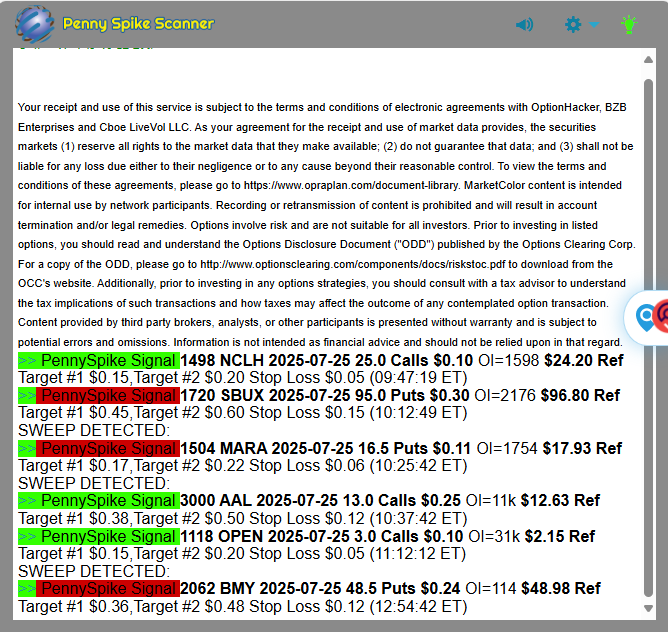Click the targets line timestamped 10:37:42 ET

pos(242,519)
